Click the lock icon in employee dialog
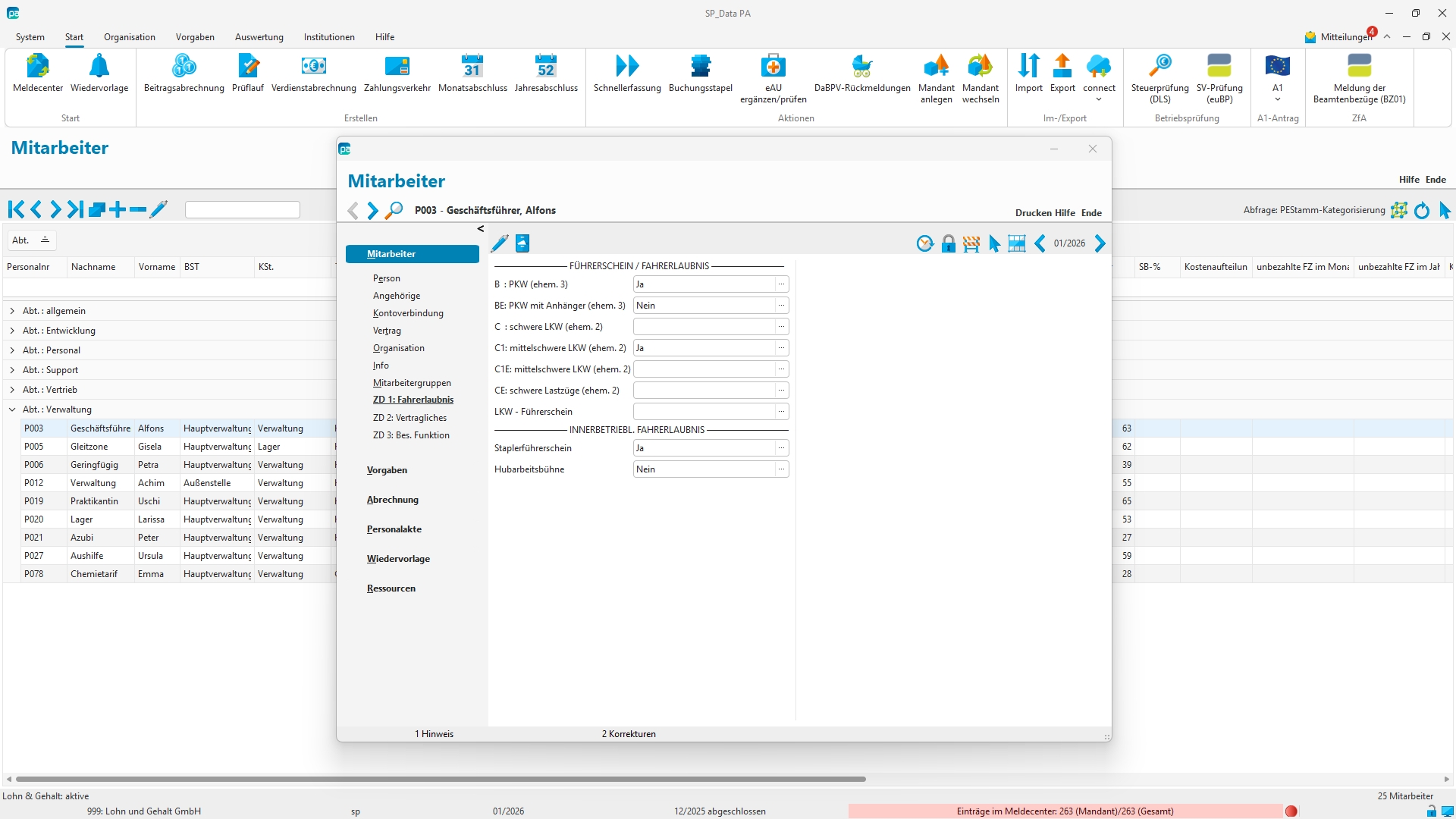 (x=948, y=243)
